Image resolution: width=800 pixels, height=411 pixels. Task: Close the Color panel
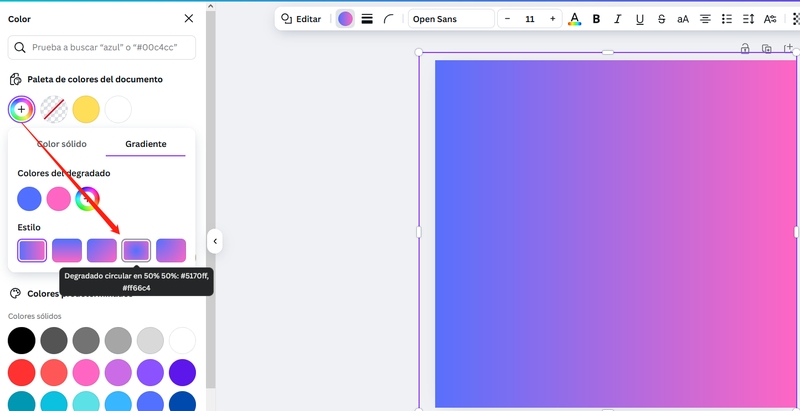[189, 18]
